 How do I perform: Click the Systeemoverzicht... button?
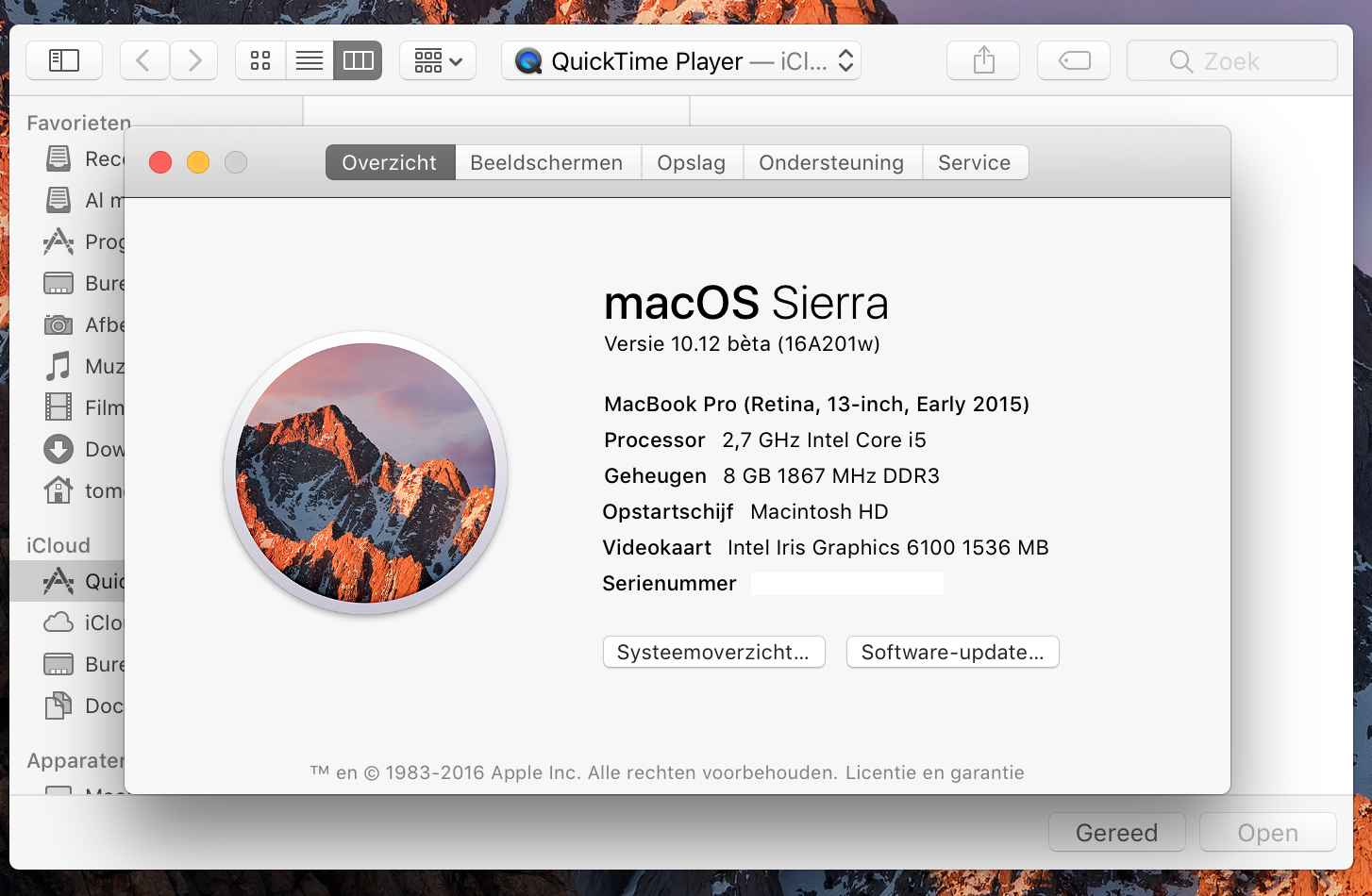tap(713, 652)
